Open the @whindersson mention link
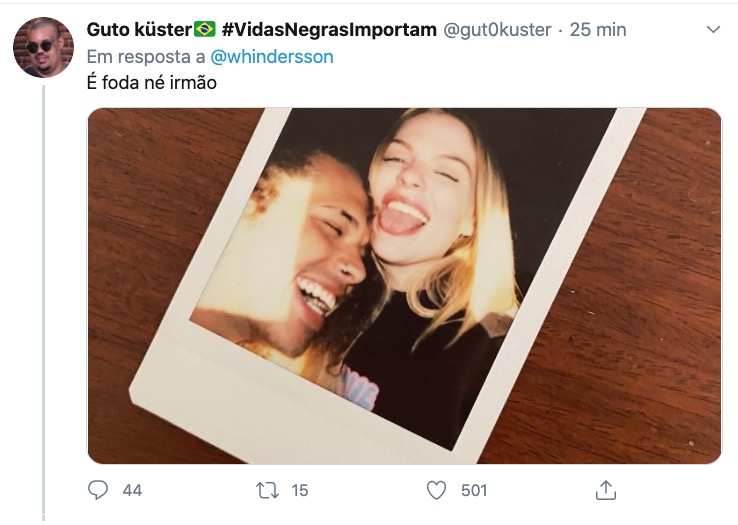Viewport: 738px width, 525px height. click(x=273, y=56)
